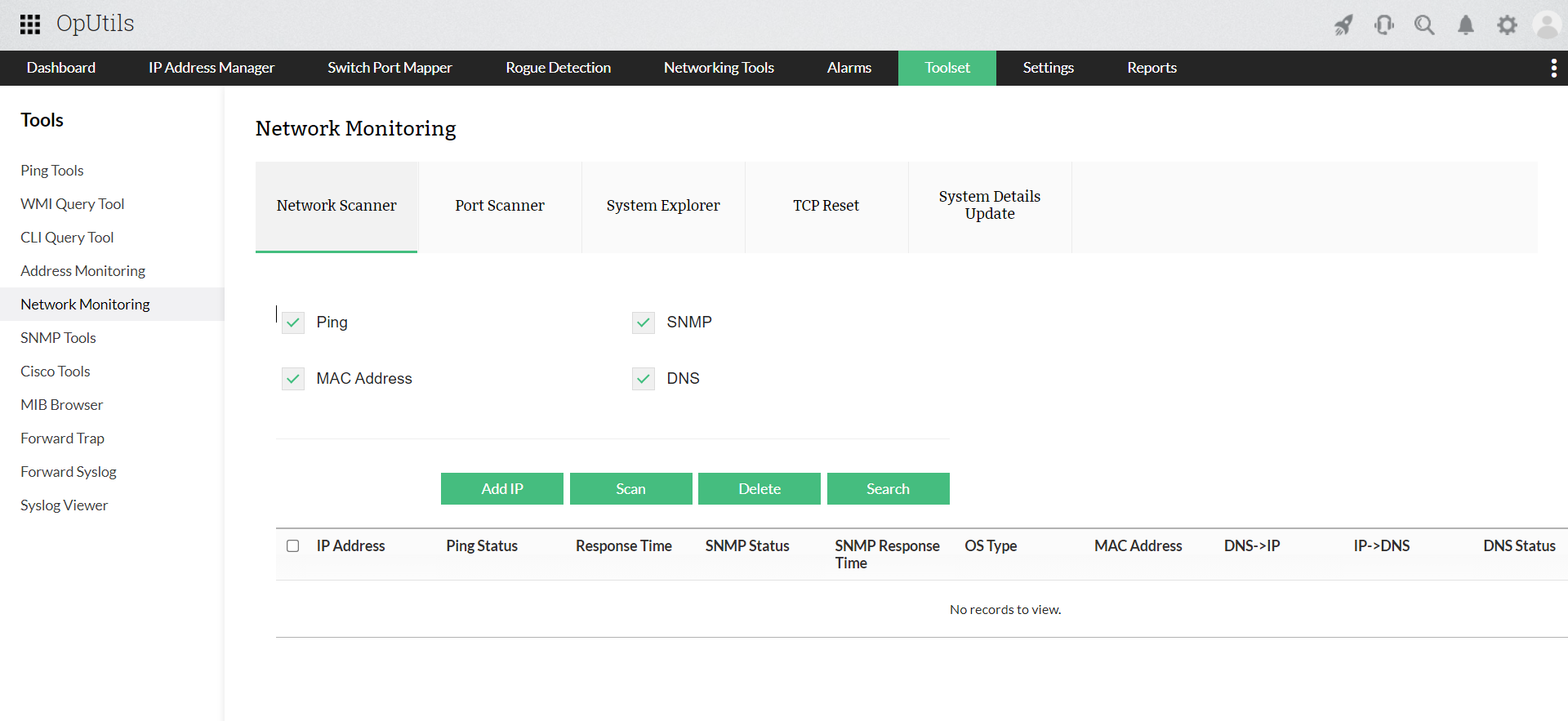Click the user profile avatar

pos(1547,25)
